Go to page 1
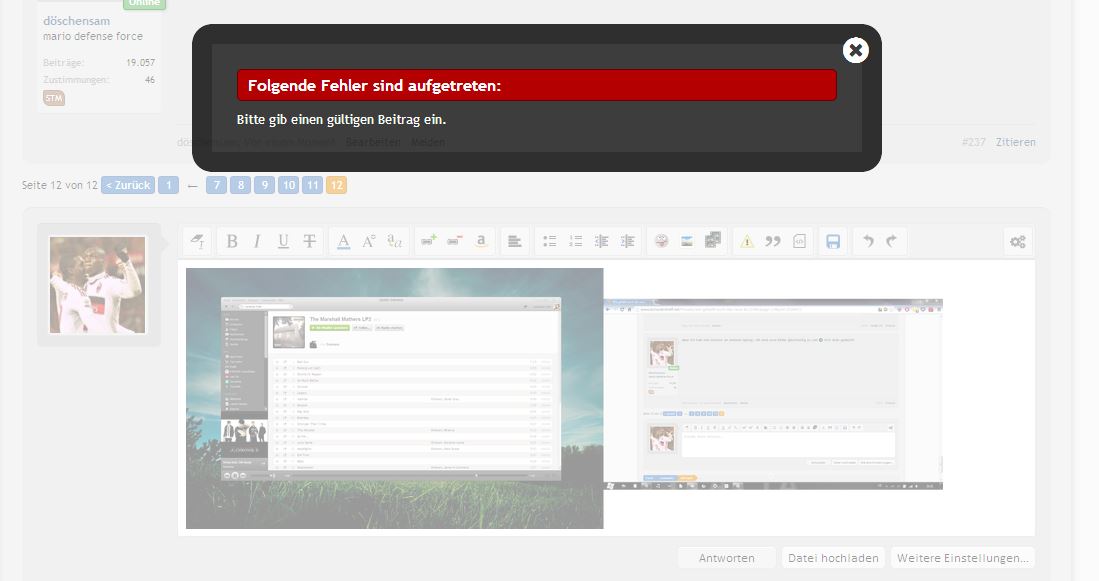This screenshot has width=1099, height=581. [168, 185]
